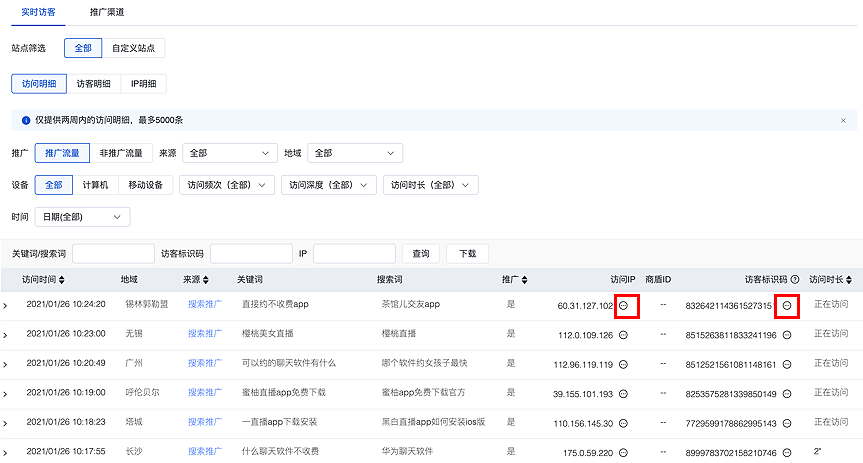
Task: Click the 查询 button
Action: pyautogui.click(x=421, y=254)
